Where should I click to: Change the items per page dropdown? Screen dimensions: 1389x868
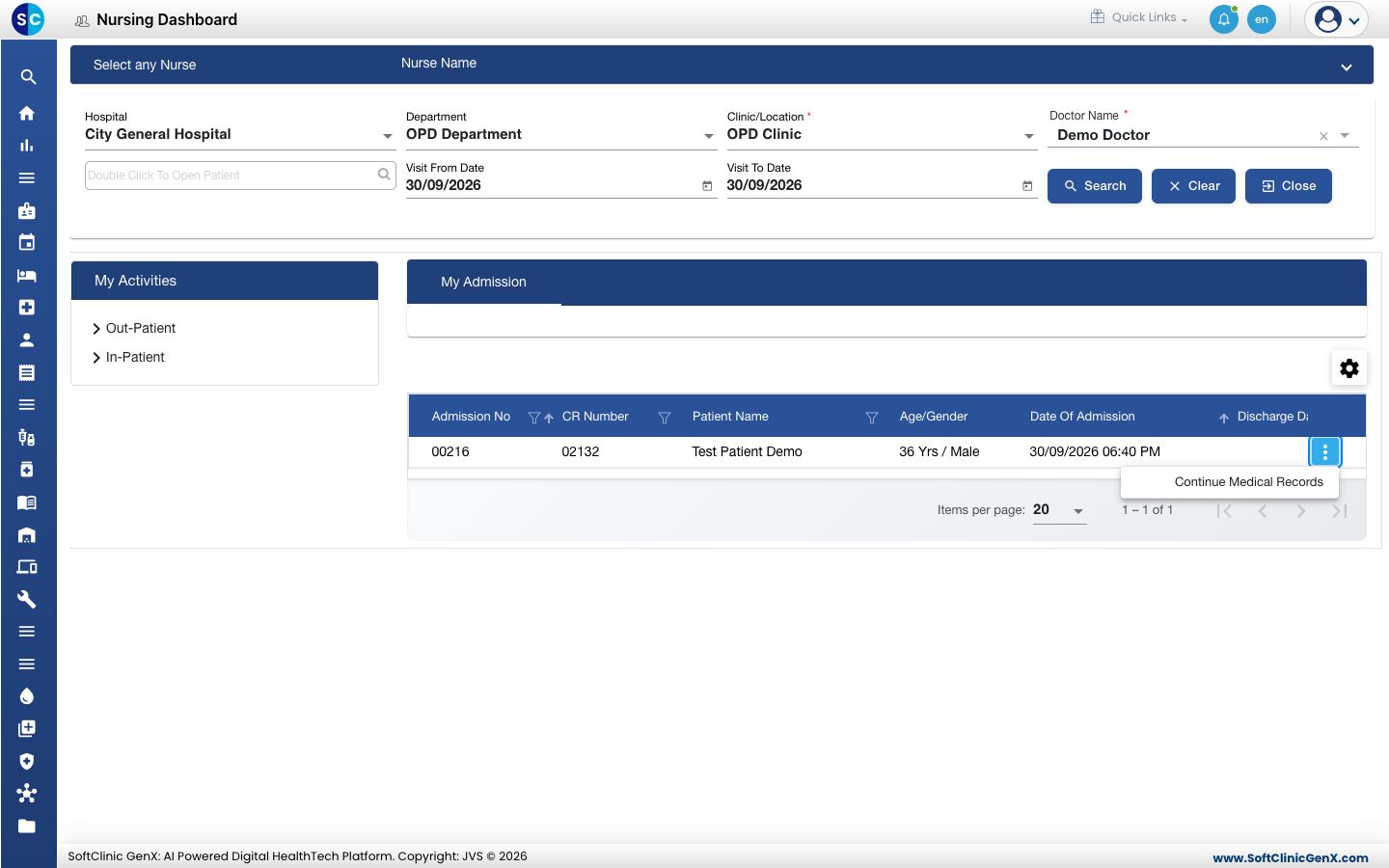point(1059,510)
